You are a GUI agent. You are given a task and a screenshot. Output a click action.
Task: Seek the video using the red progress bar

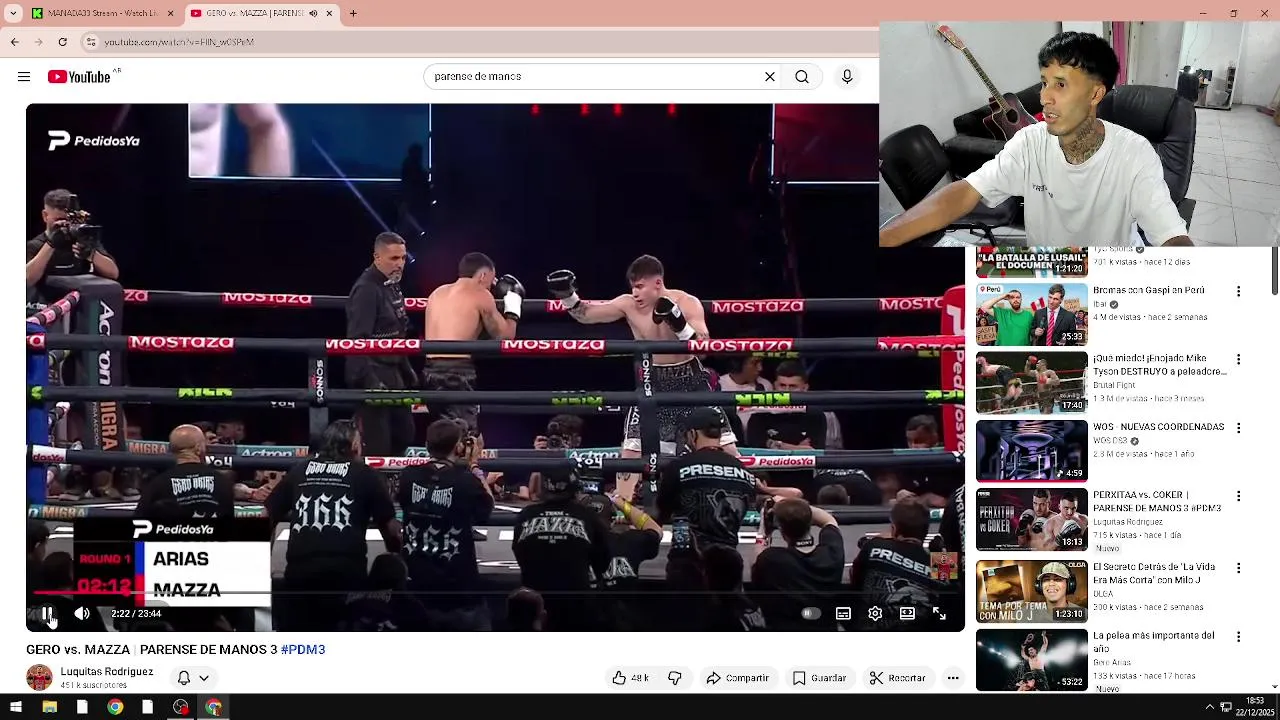(495, 594)
